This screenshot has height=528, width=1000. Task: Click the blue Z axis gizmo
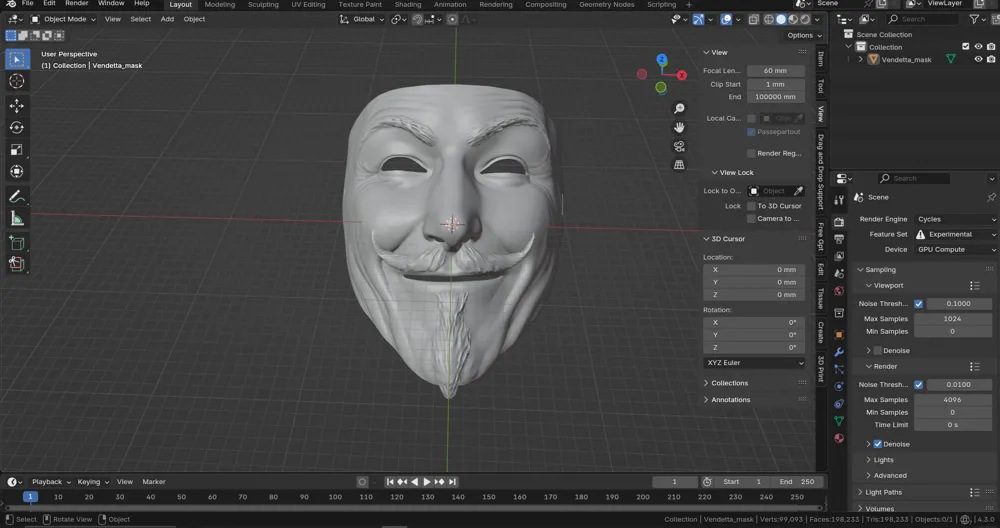662,59
